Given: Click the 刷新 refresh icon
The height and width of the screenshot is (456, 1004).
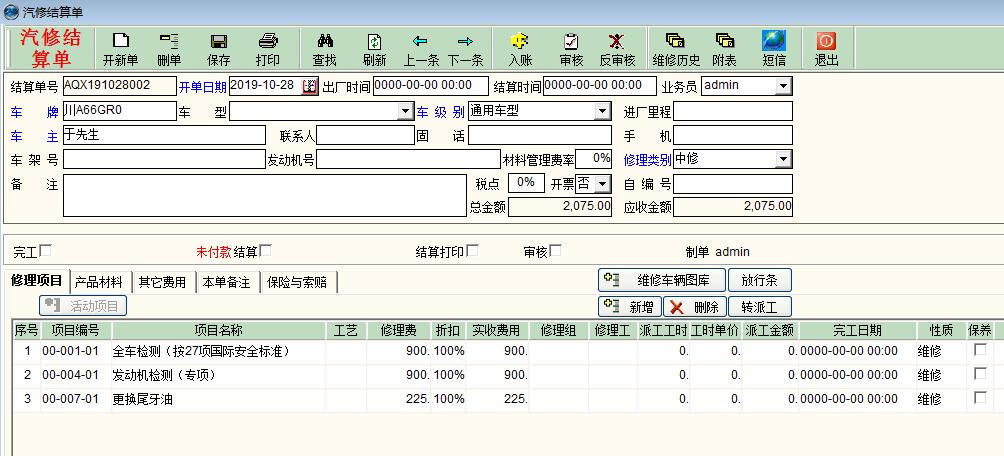Looking at the screenshot, I should click(x=374, y=42).
